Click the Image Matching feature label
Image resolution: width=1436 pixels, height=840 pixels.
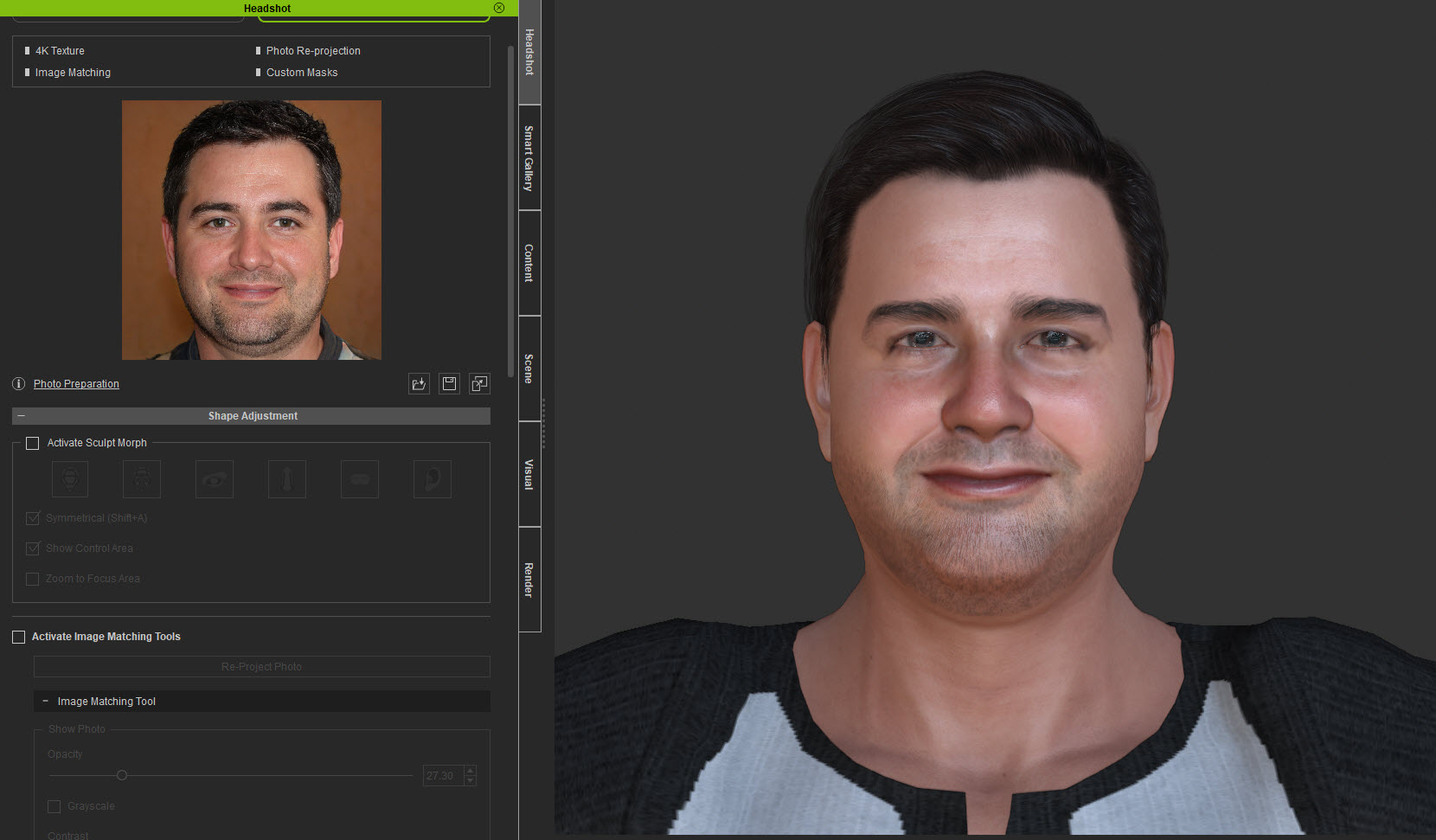[73, 73]
